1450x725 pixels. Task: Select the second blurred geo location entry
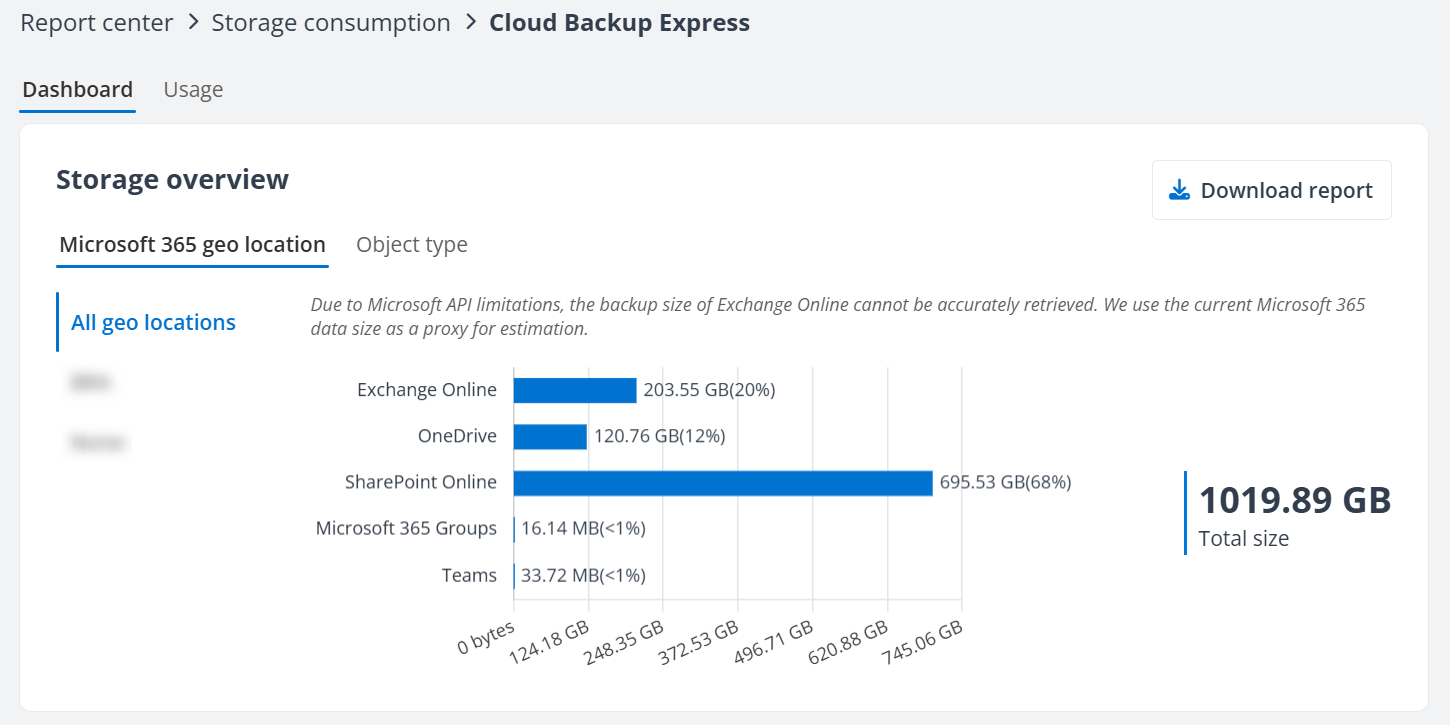[97, 441]
